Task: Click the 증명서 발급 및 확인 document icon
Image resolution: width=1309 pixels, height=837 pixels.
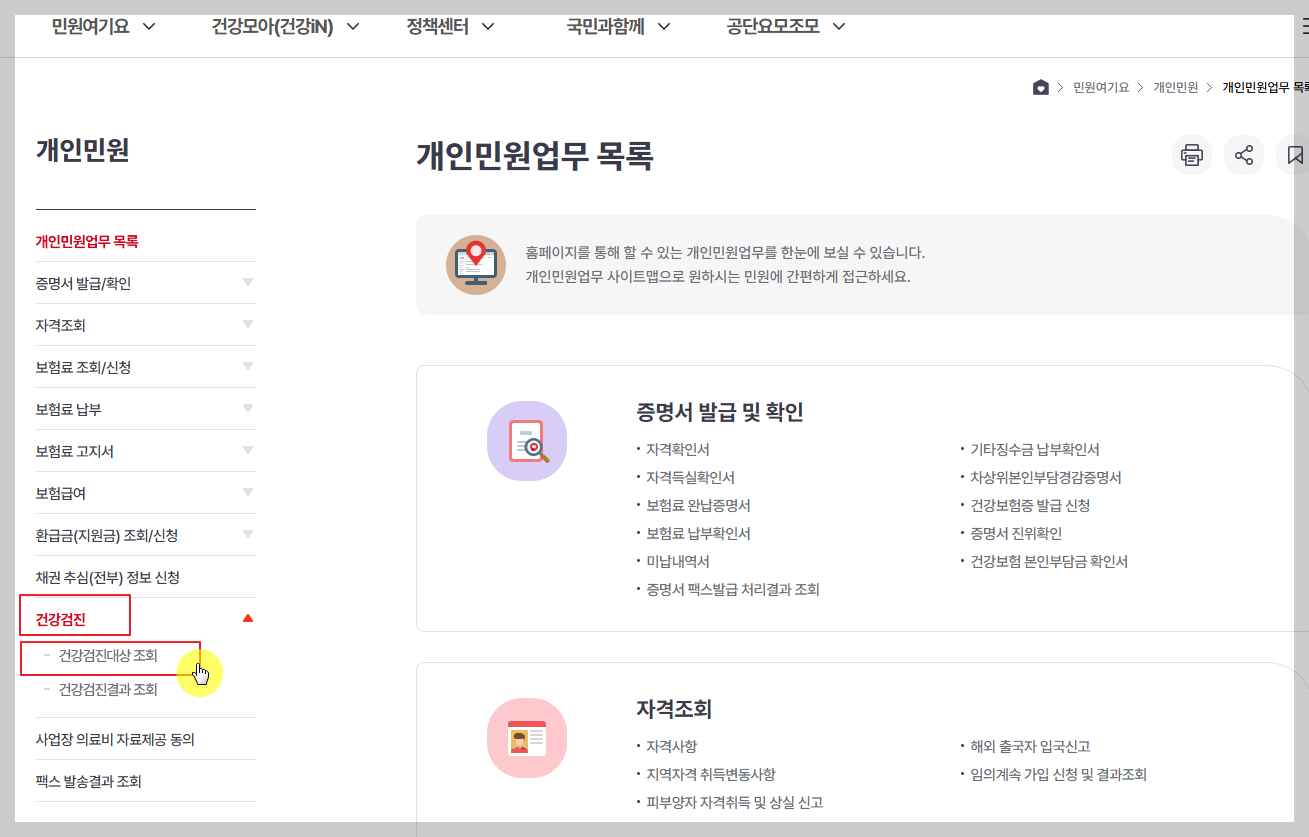Action: 527,441
